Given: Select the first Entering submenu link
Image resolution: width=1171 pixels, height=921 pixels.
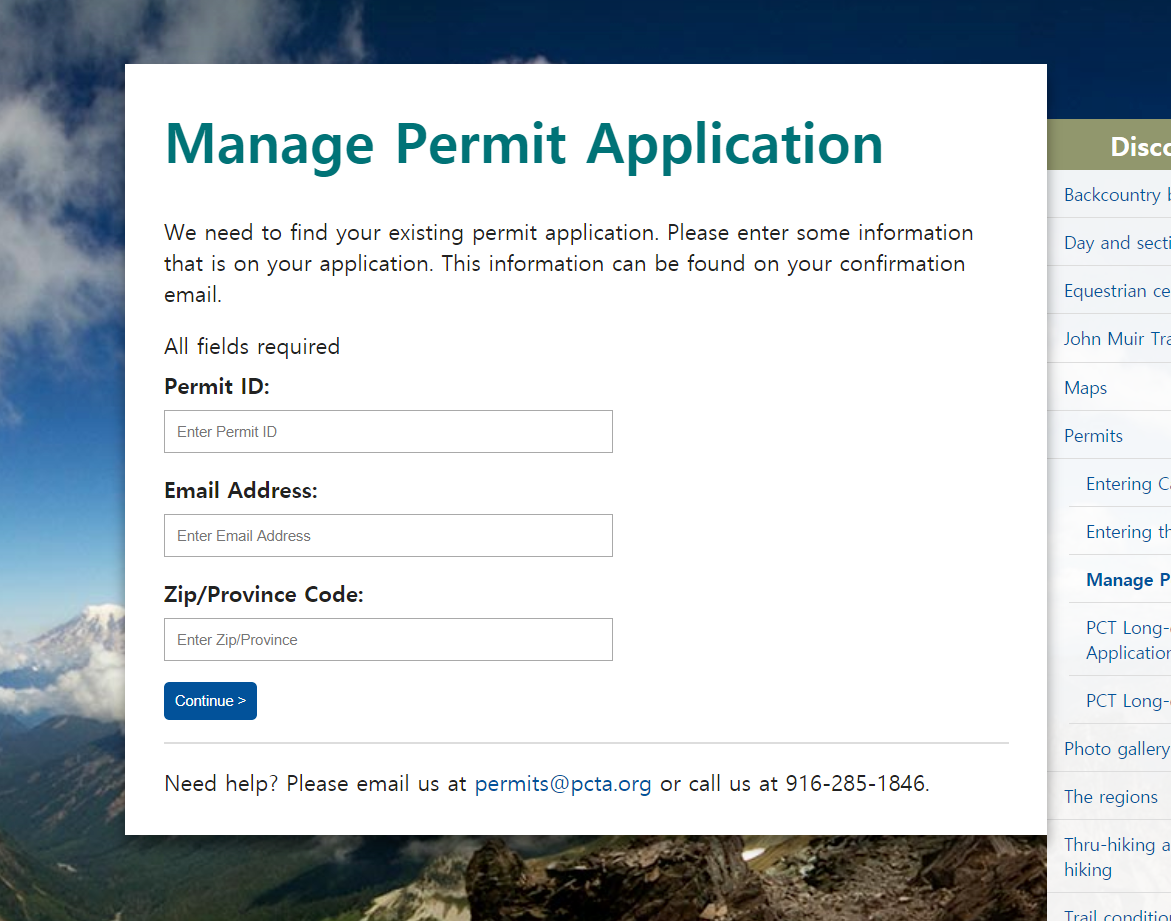Looking at the screenshot, I should (x=1128, y=483).
